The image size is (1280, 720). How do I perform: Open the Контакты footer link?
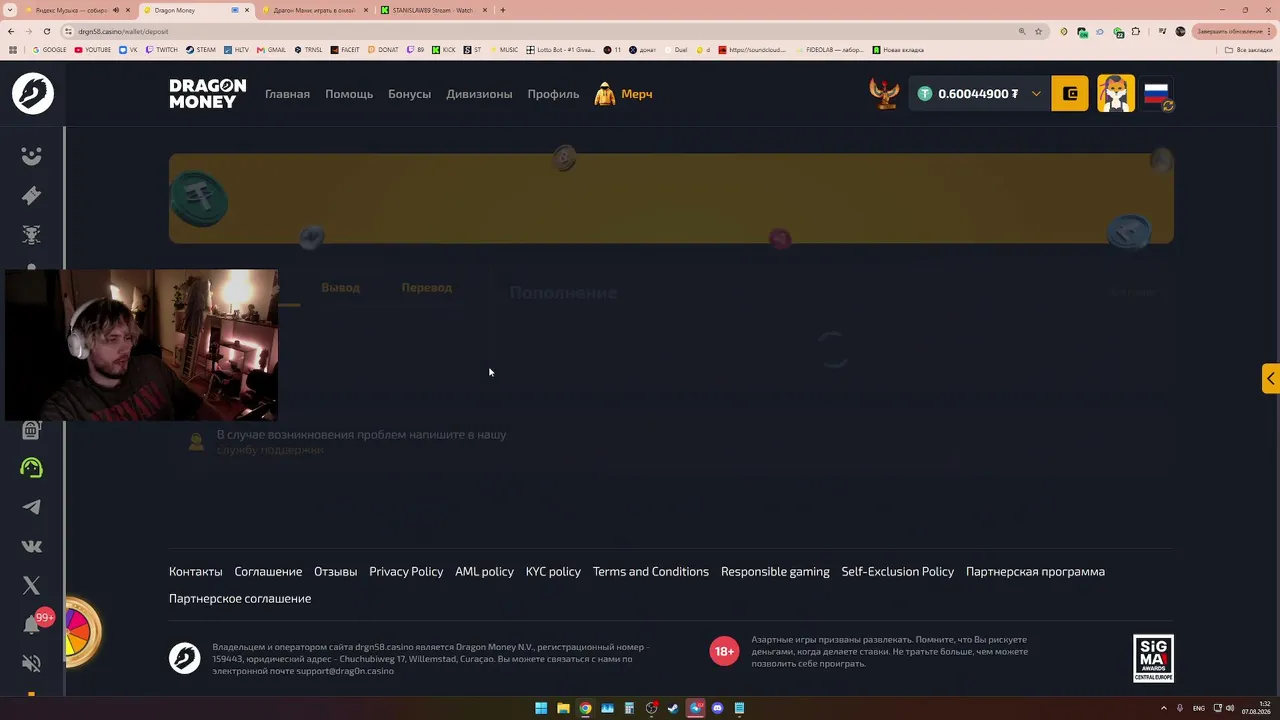196,572
